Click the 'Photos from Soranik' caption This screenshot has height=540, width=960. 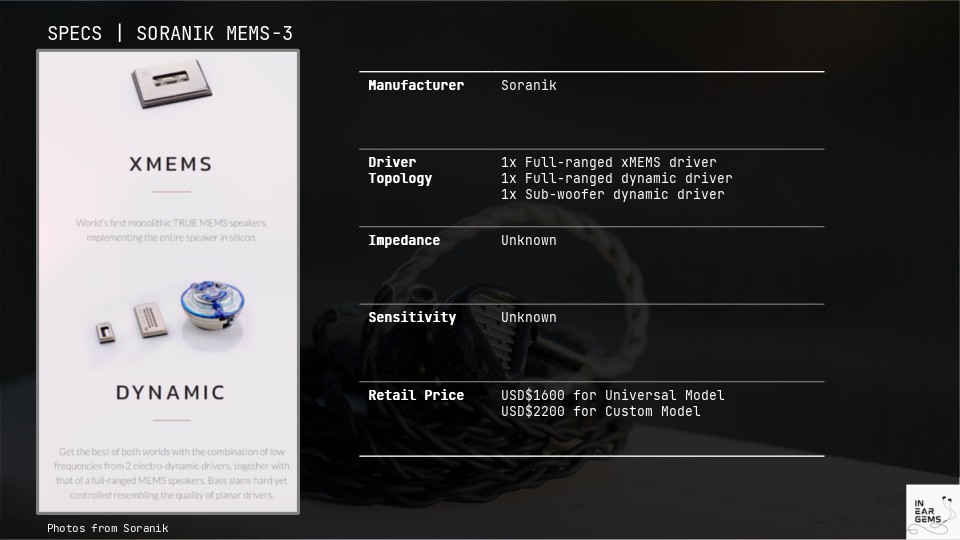coord(108,528)
